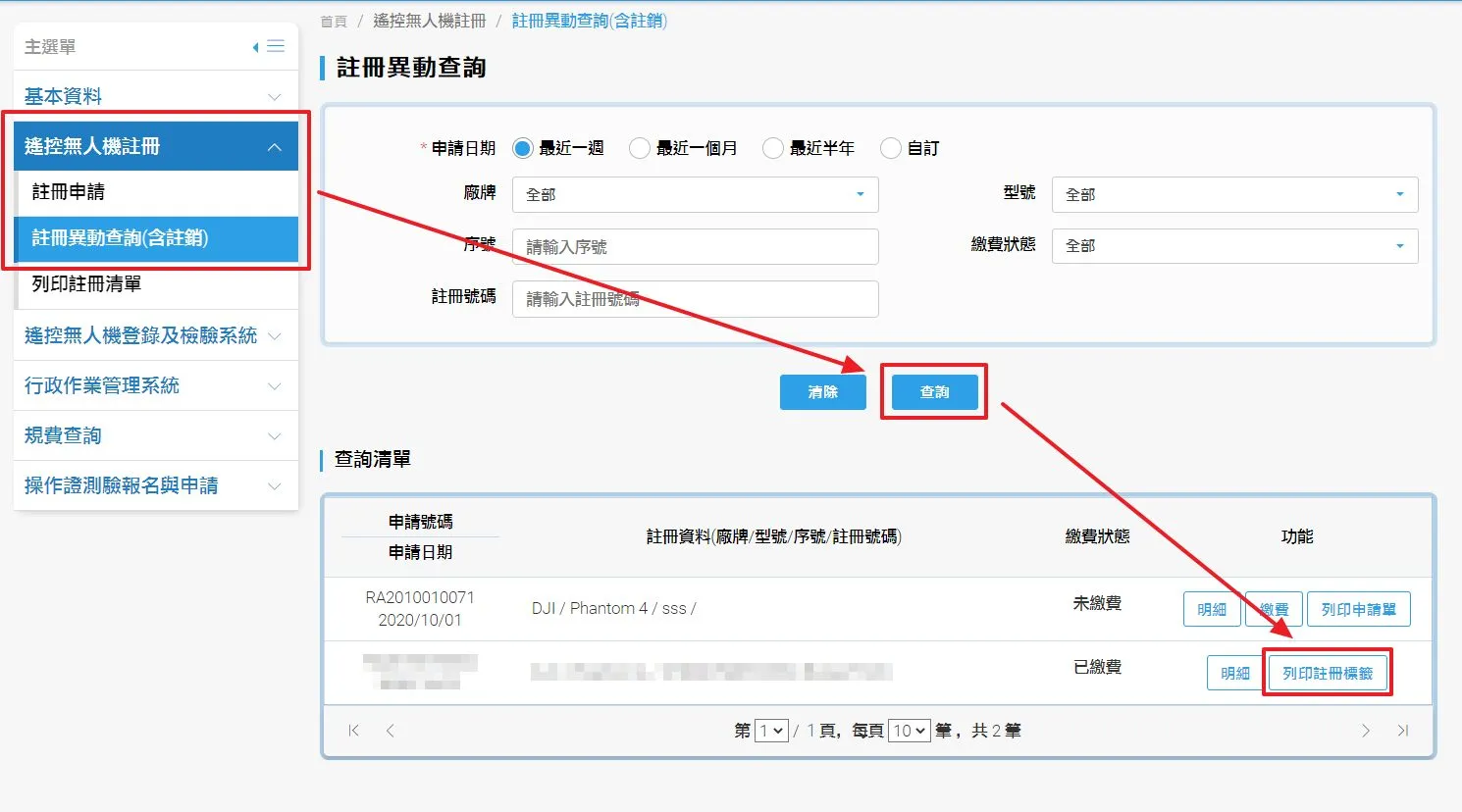Change rows per page selector

(909, 731)
